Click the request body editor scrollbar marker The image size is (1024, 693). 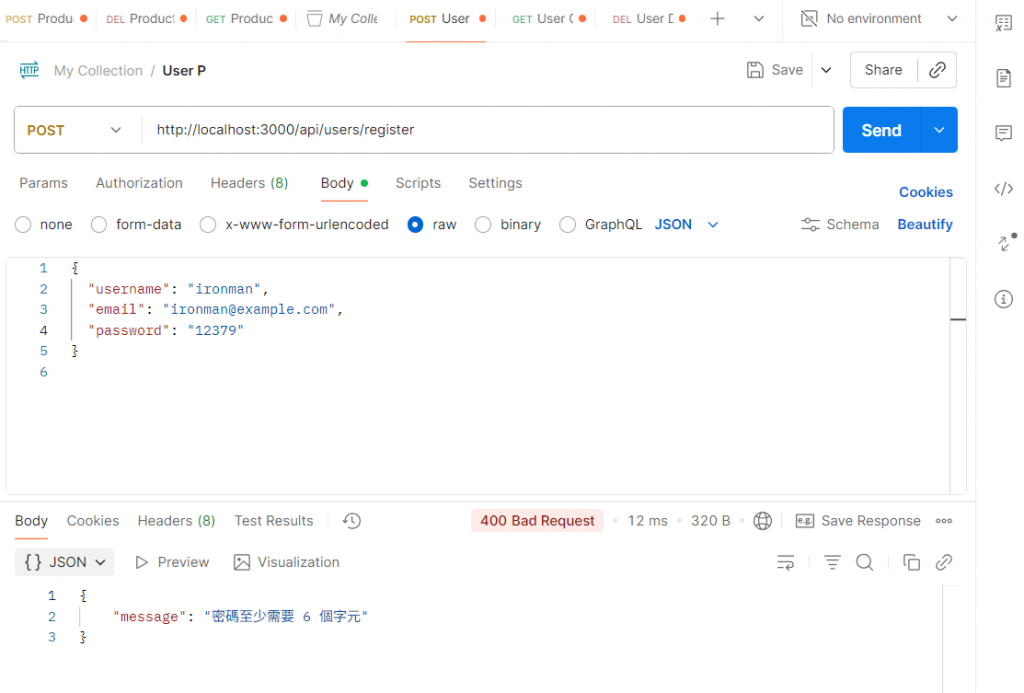point(958,319)
